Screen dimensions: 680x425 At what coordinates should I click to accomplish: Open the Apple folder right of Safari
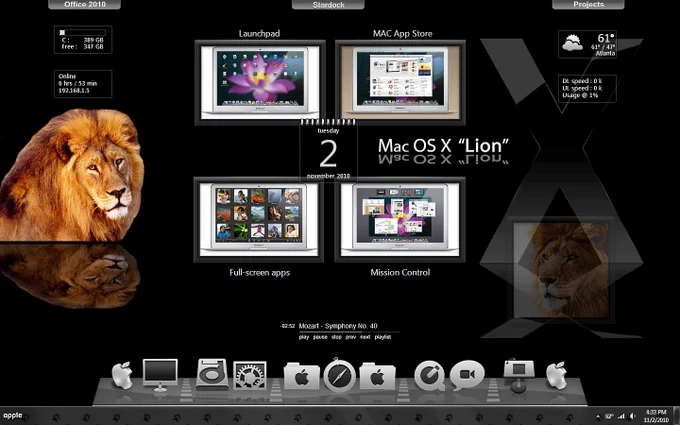[x=377, y=376]
